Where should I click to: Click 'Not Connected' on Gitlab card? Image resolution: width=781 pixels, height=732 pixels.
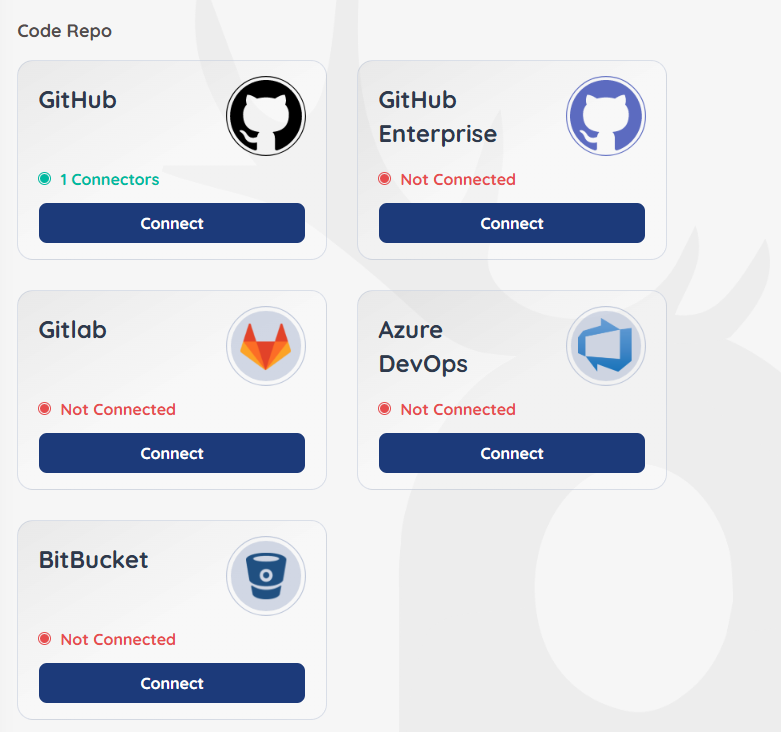(118, 409)
